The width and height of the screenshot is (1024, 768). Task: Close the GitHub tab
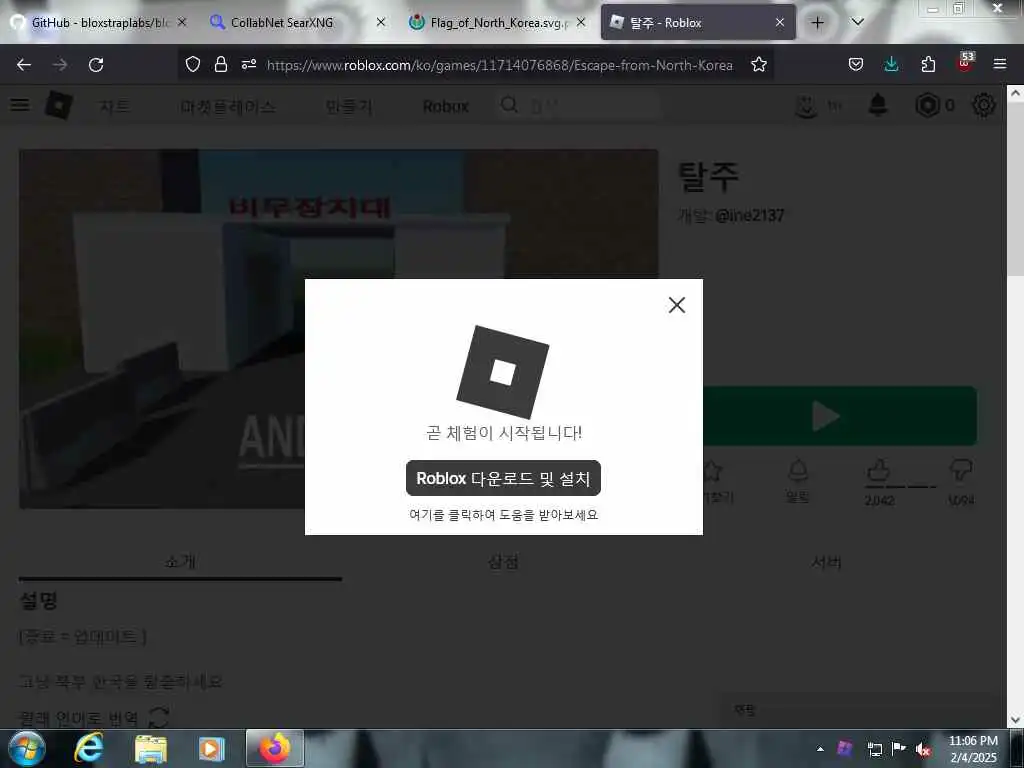[182, 22]
